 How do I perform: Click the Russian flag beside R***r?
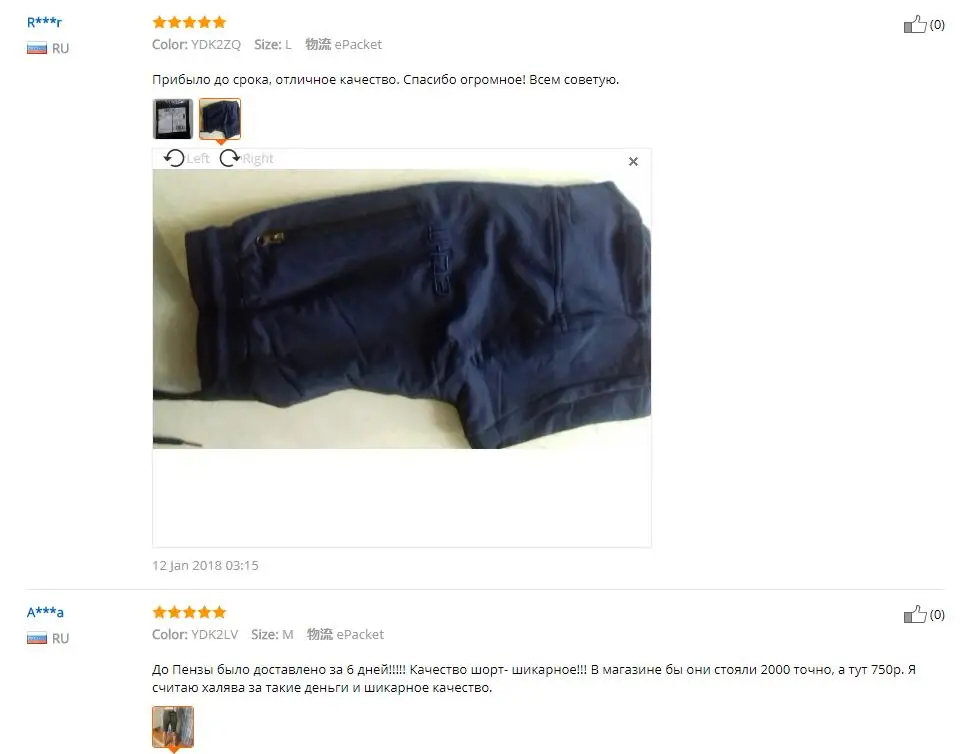(37, 48)
